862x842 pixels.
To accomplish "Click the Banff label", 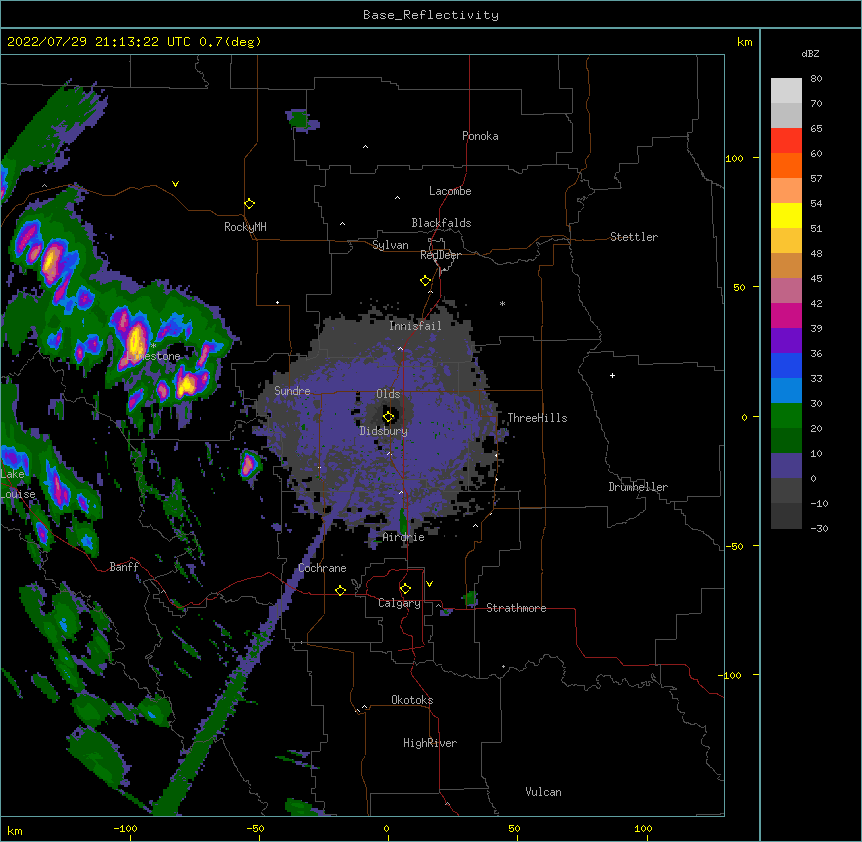I will 124,567.
